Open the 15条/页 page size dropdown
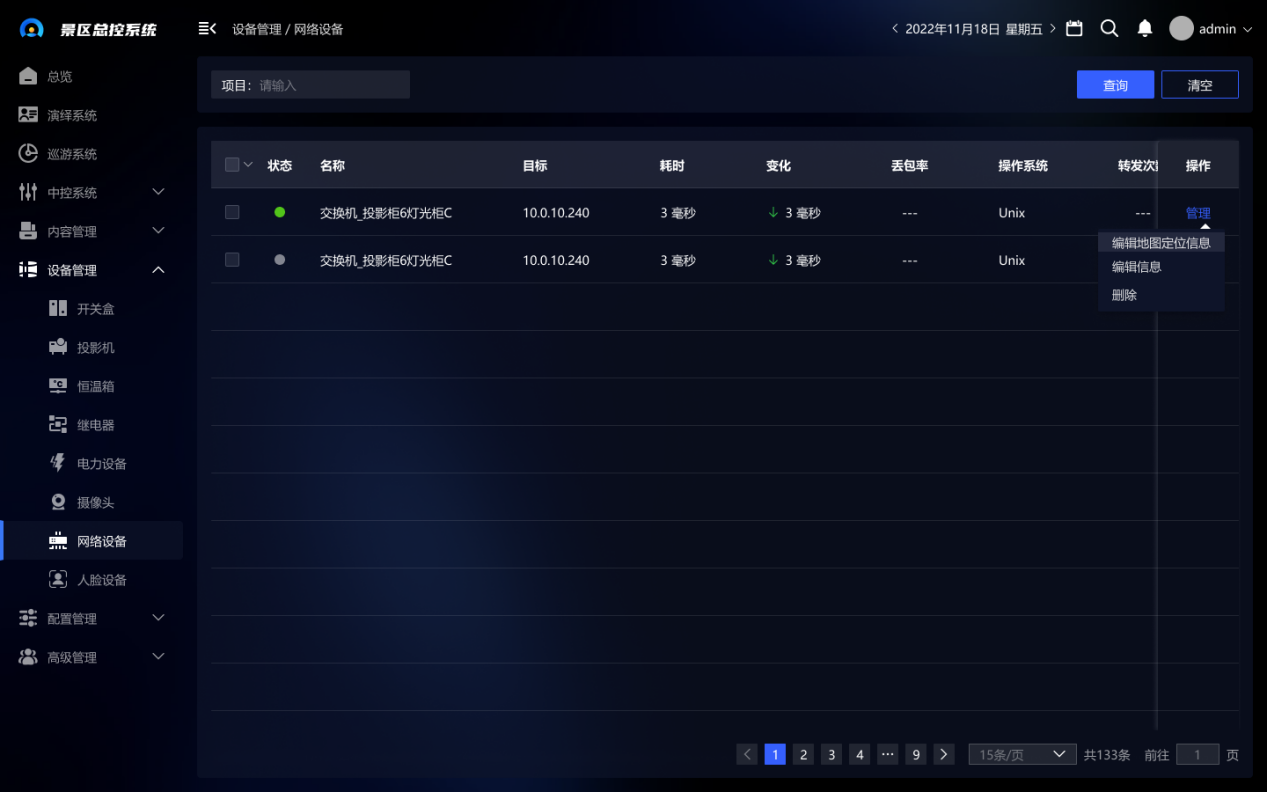 (x=1021, y=755)
